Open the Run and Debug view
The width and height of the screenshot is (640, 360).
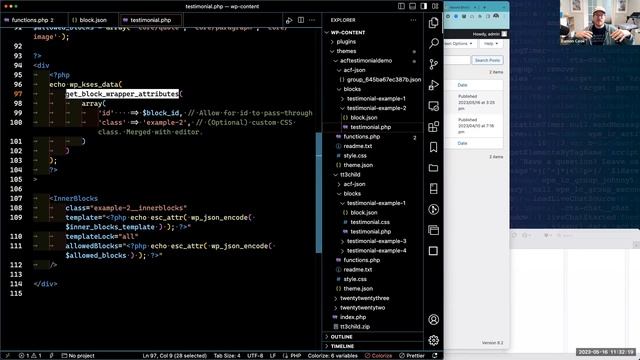click(433, 85)
